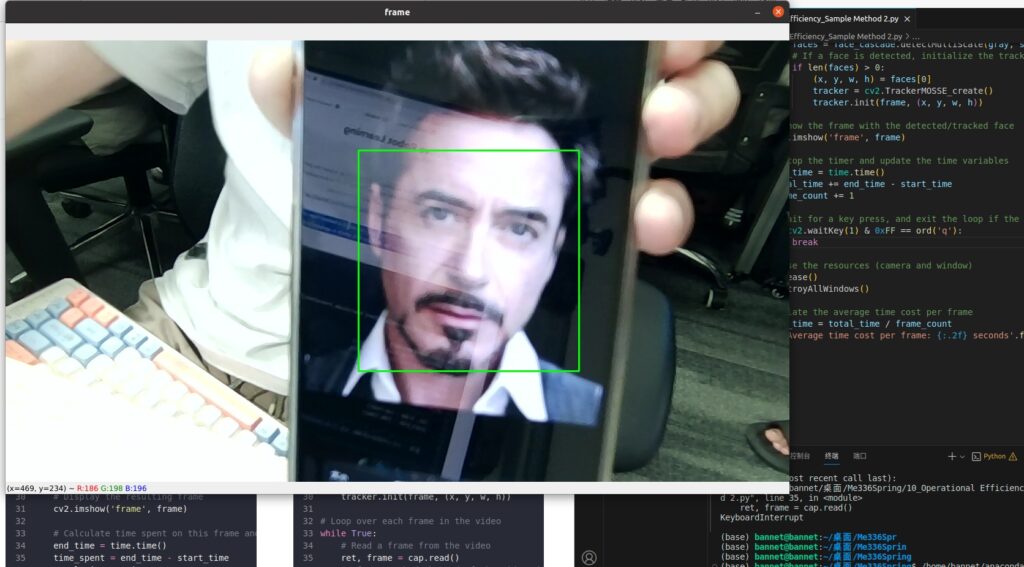Image resolution: width=1024 pixels, height=567 pixels.
Task: Click 'ret, frame = cap.read()' in terminal traceback
Action: coord(796,508)
